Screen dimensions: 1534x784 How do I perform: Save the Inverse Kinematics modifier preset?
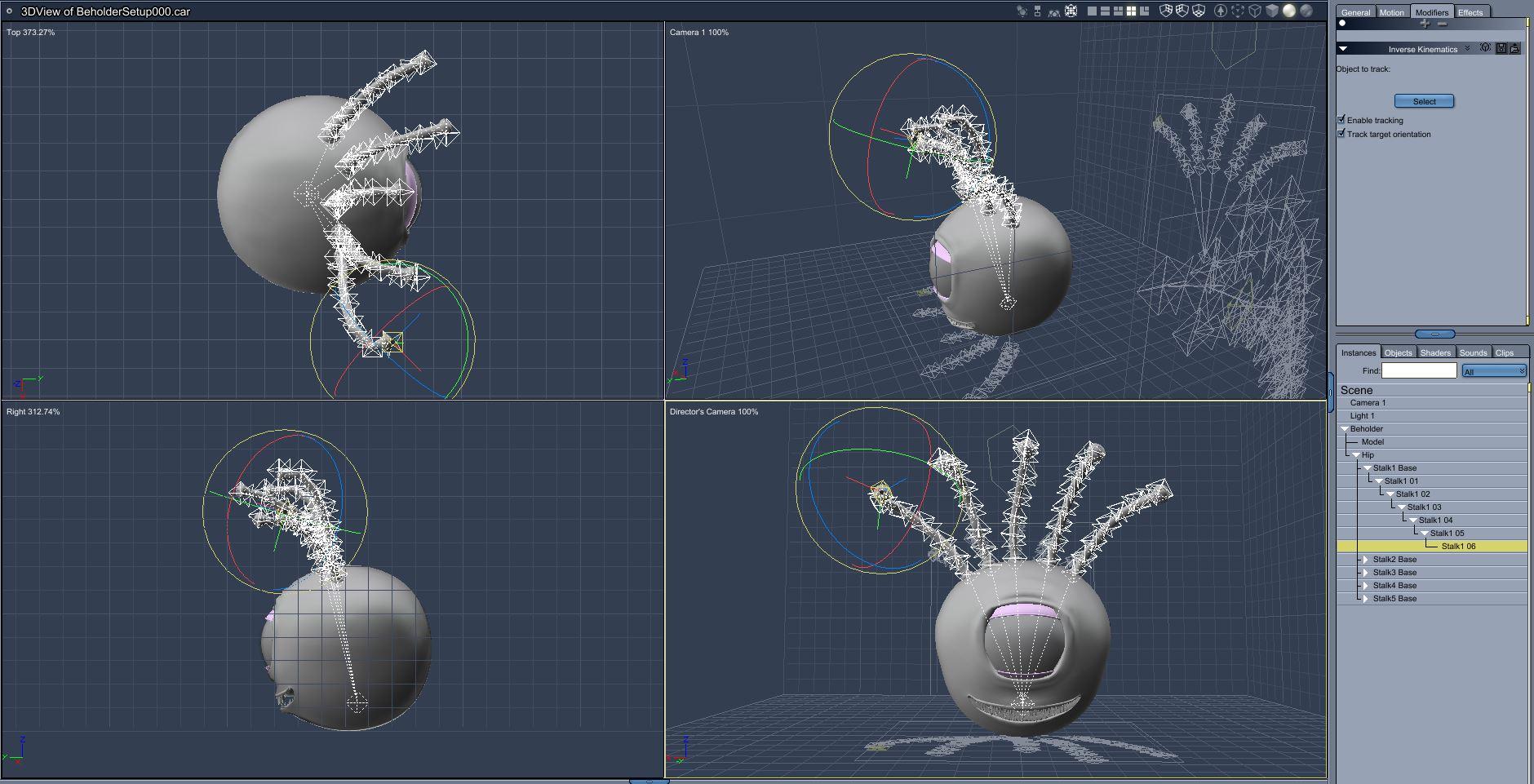pyautogui.click(x=1501, y=48)
